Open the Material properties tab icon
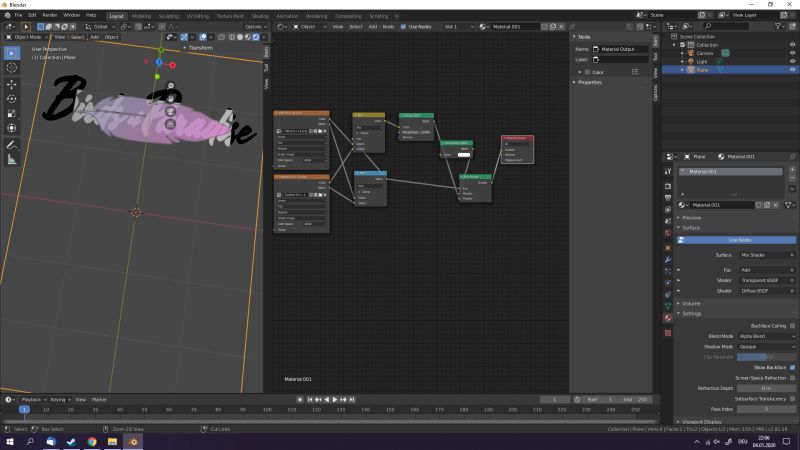The width and height of the screenshot is (800, 450). 668,318
